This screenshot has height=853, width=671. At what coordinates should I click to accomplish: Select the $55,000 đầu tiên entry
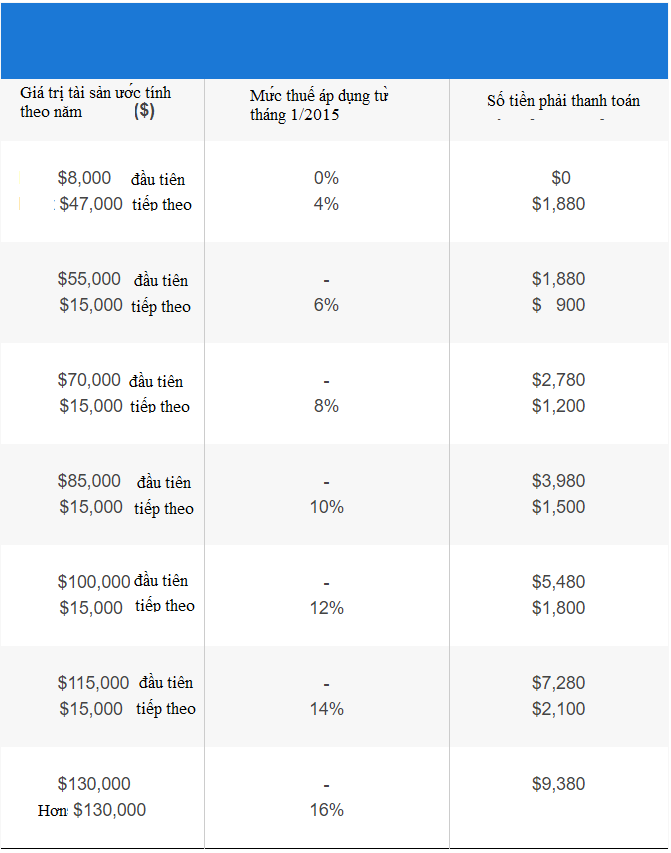click(122, 280)
